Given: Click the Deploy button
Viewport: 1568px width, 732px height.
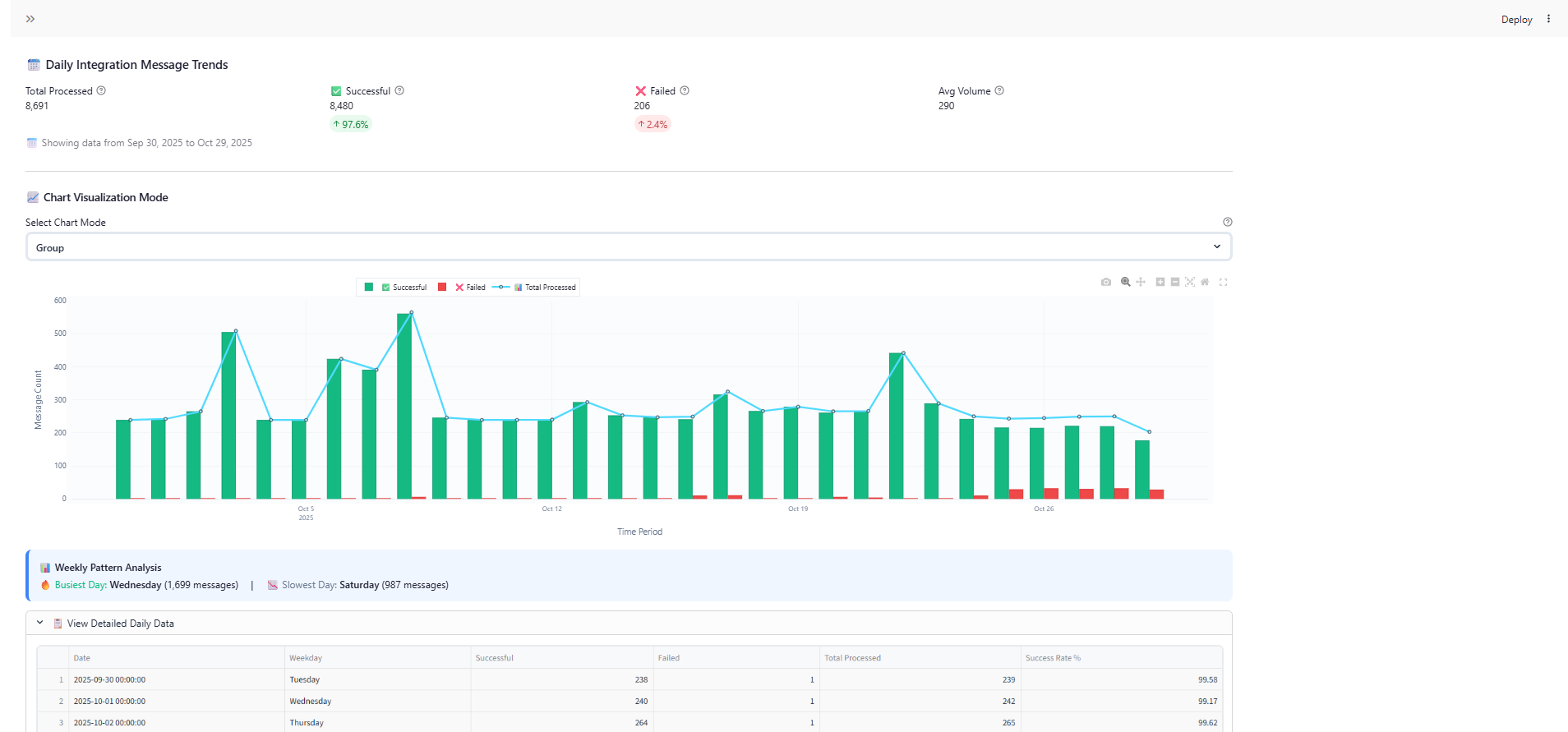Looking at the screenshot, I should pos(1516,20).
